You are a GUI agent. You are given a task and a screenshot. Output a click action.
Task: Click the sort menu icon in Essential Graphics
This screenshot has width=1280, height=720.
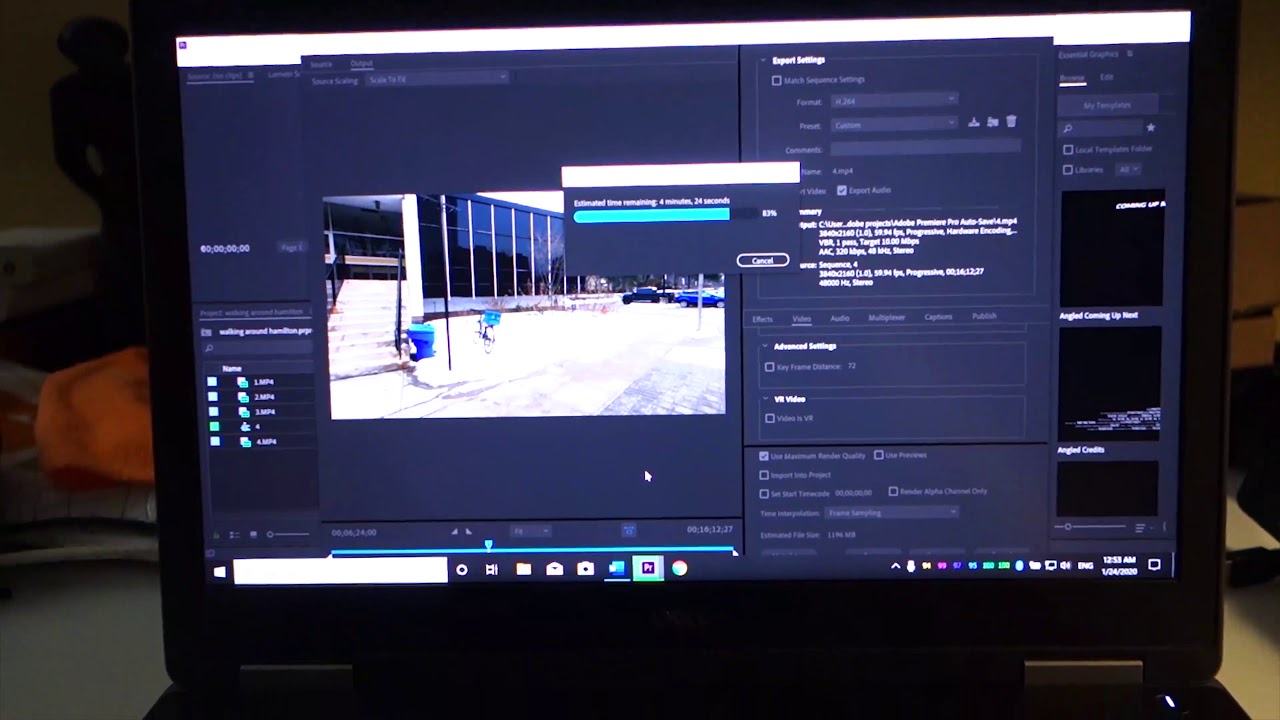(1140, 527)
